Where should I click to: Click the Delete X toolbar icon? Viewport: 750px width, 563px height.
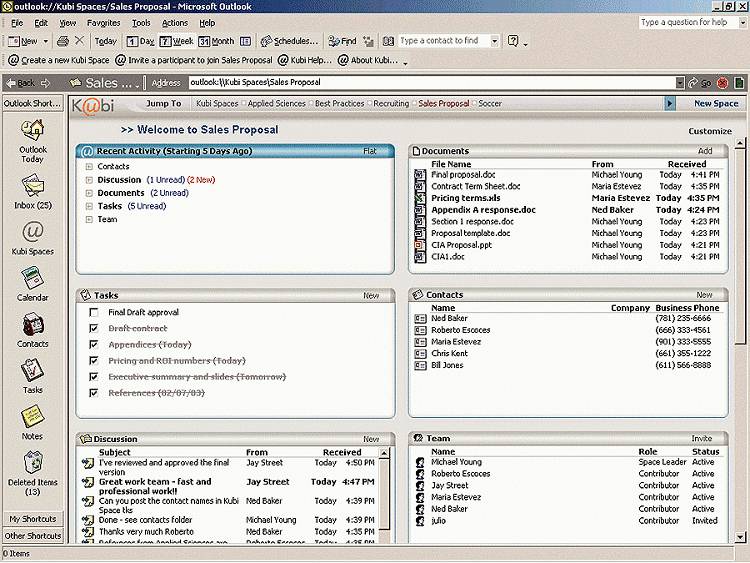click(x=79, y=41)
